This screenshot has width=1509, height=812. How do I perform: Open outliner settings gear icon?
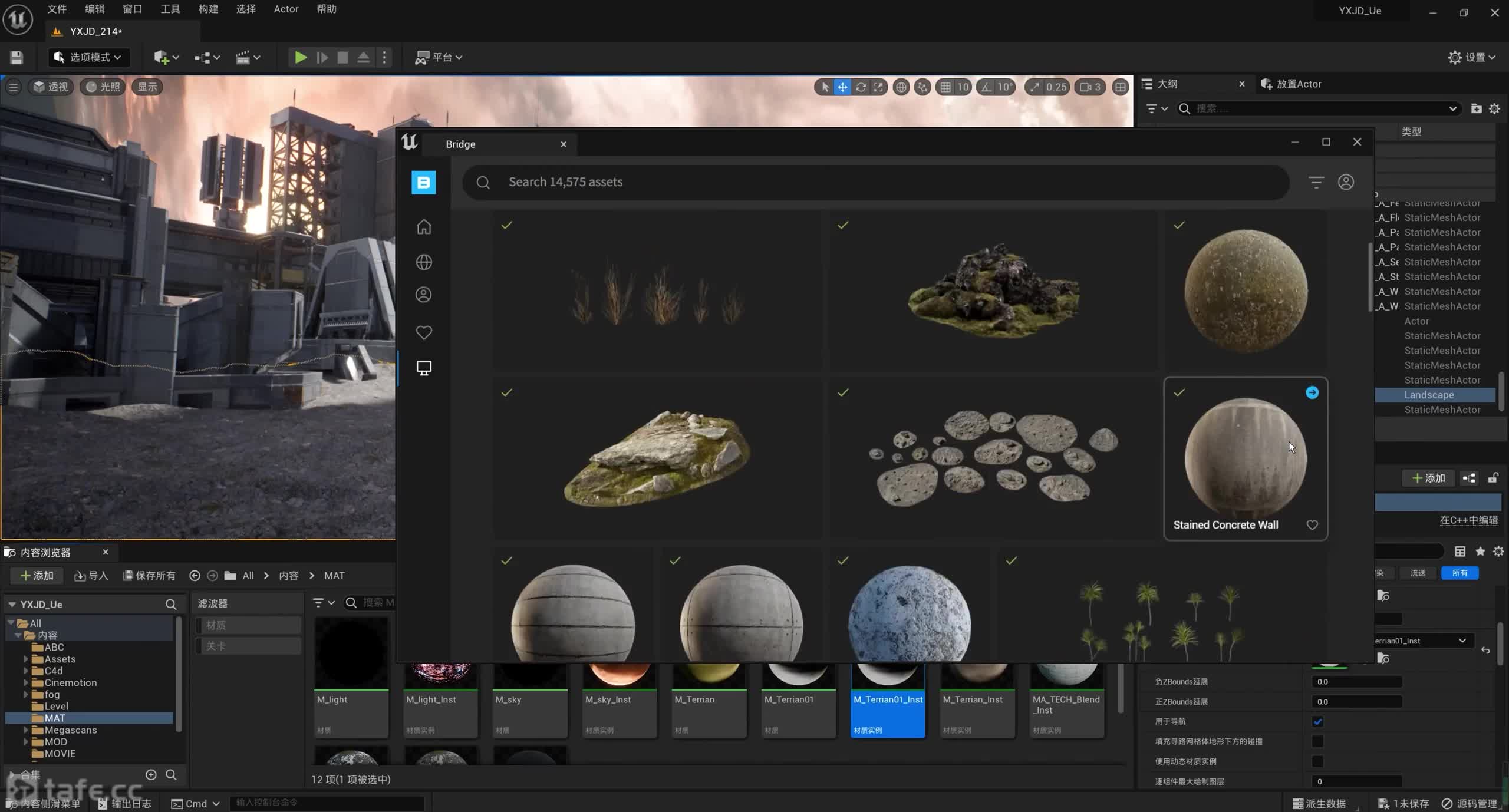(x=1495, y=108)
